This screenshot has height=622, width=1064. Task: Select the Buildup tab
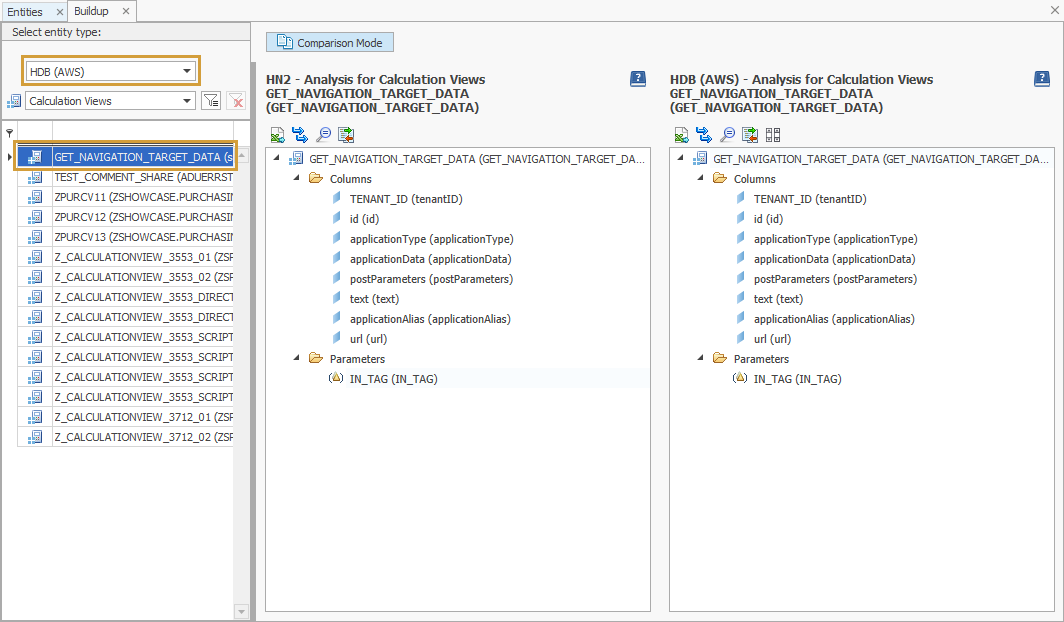click(x=90, y=11)
